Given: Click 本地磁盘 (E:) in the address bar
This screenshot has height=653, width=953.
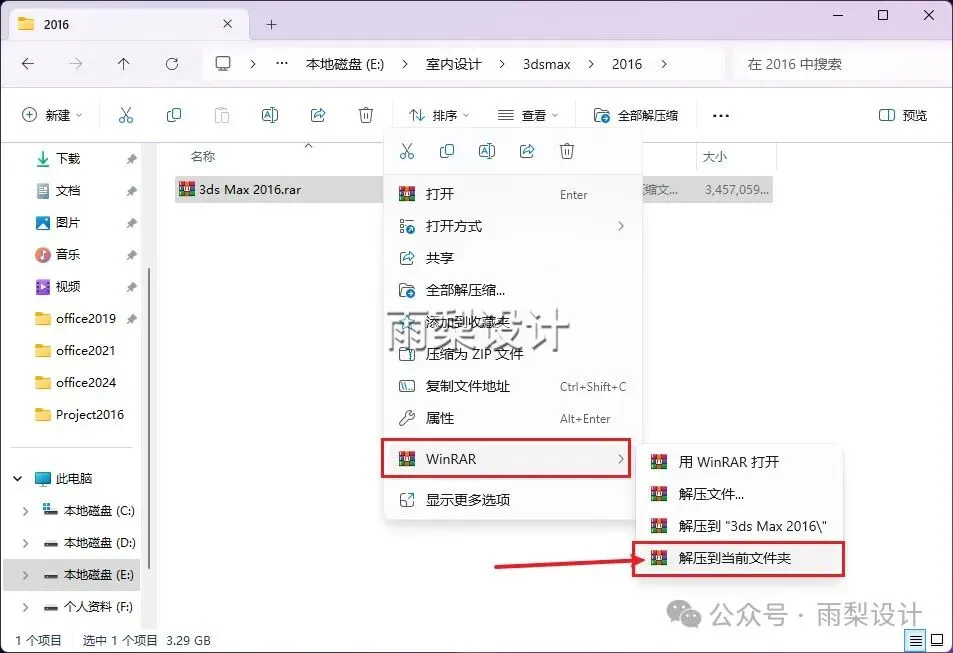Looking at the screenshot, I should coord(345,64).
